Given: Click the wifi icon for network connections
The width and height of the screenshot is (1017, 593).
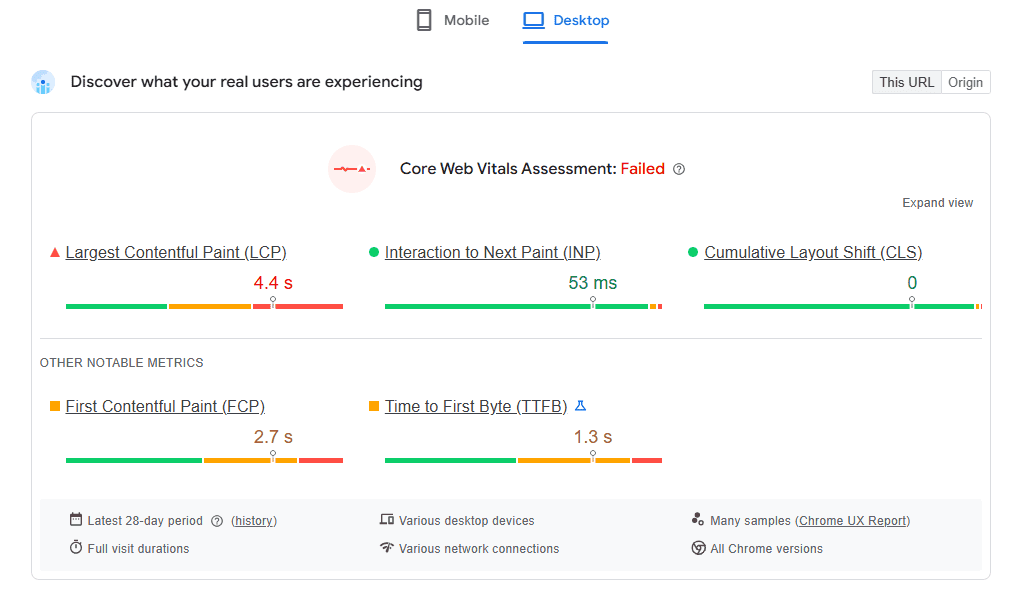Looking at the screenshot, I should 387,548.
